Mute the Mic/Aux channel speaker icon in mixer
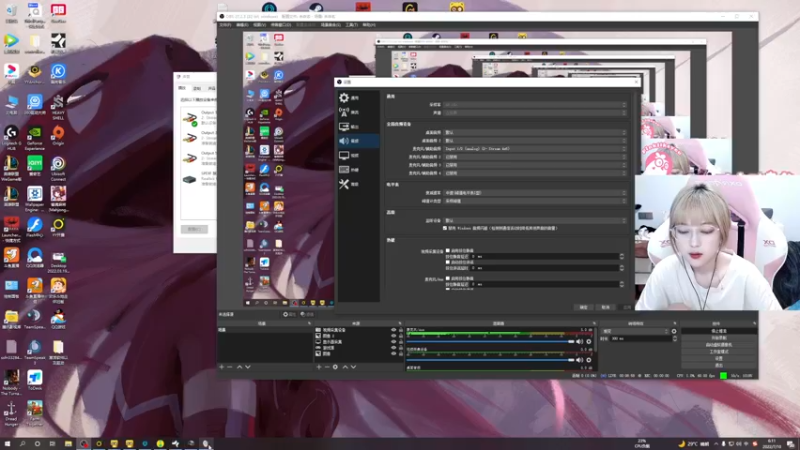 click(x=579, y=341)
